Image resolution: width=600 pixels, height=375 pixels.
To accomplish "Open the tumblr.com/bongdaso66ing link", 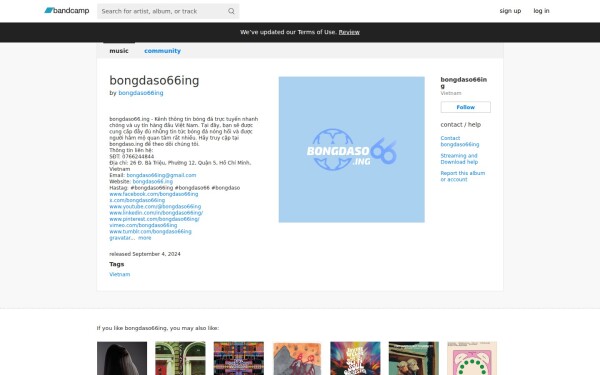I will [150, 232].
